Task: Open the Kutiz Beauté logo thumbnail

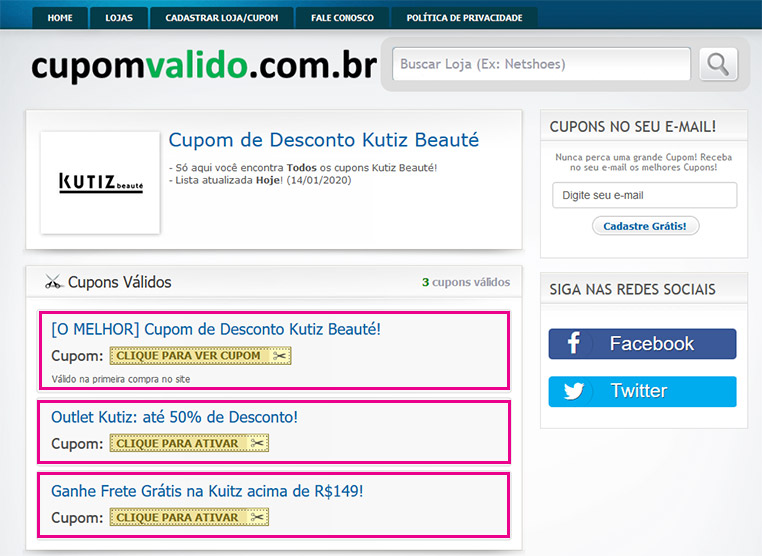Action: point(101,183)
